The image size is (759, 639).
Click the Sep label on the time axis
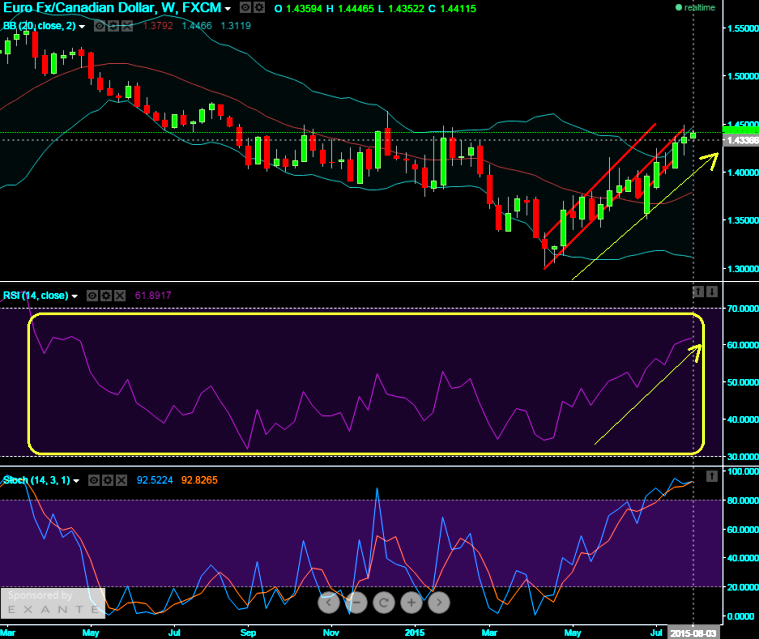tap(248, 633)
